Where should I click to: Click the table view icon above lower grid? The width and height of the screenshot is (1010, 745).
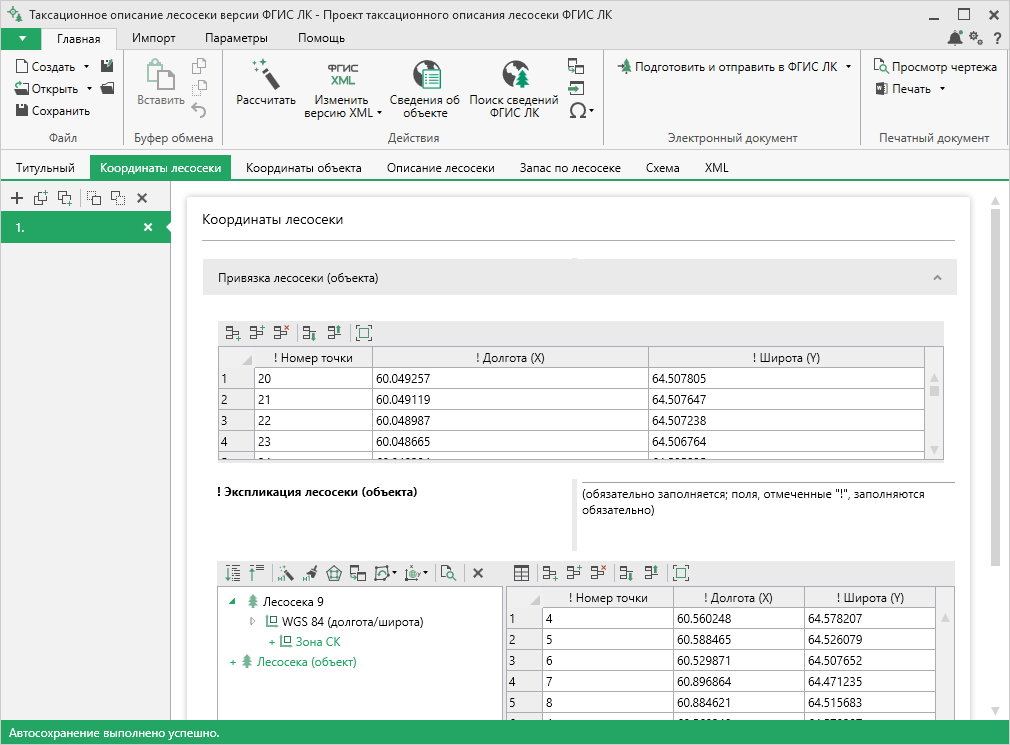[x=521, y=573]
